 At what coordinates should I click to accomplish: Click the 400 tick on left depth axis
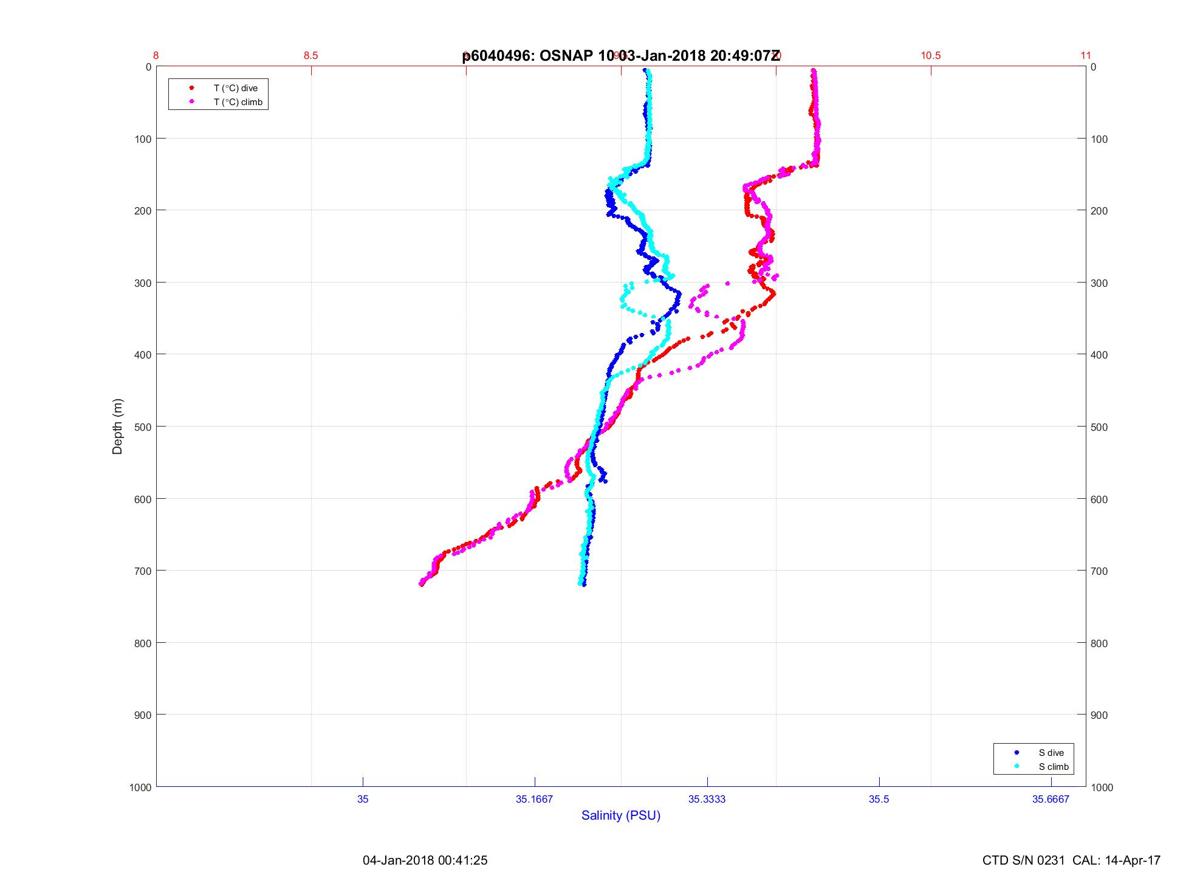141,355
